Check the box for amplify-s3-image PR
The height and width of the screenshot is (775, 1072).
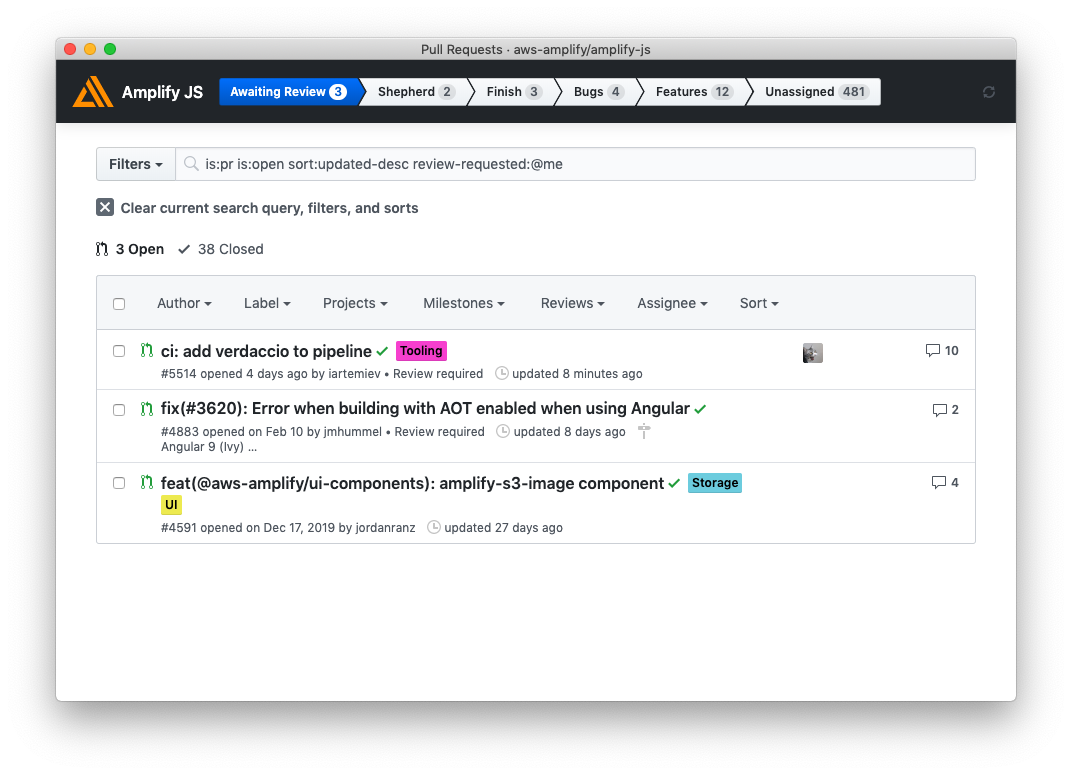pyautogui.click(x=119, y=483)
